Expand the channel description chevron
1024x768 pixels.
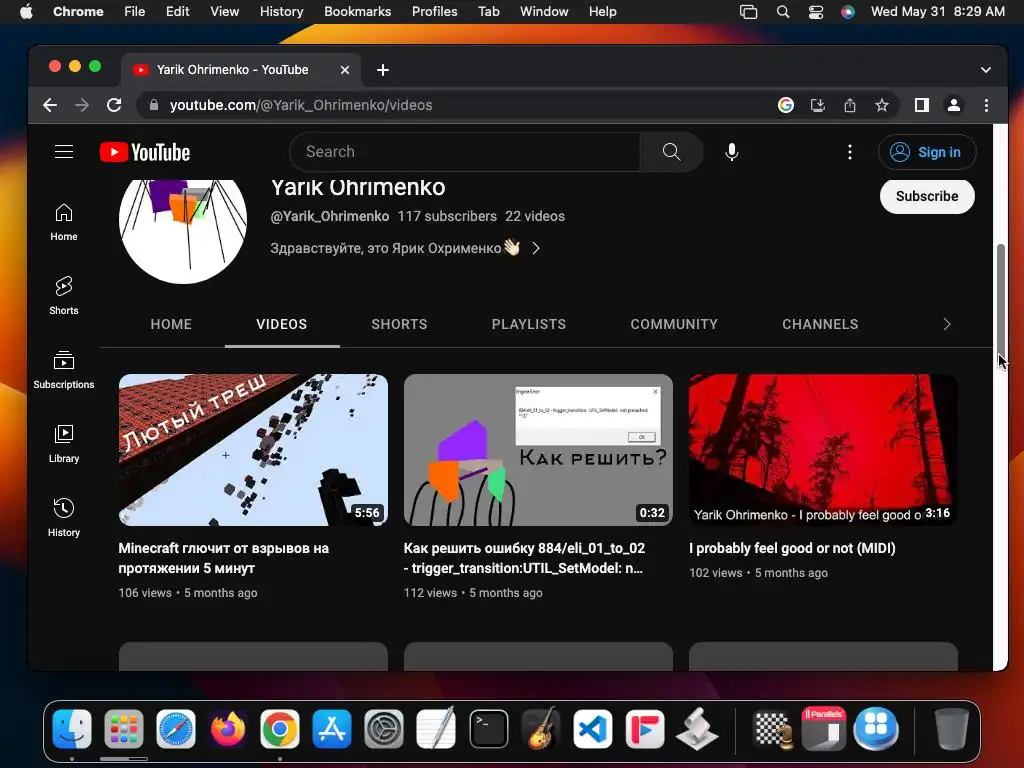(536, 248)
